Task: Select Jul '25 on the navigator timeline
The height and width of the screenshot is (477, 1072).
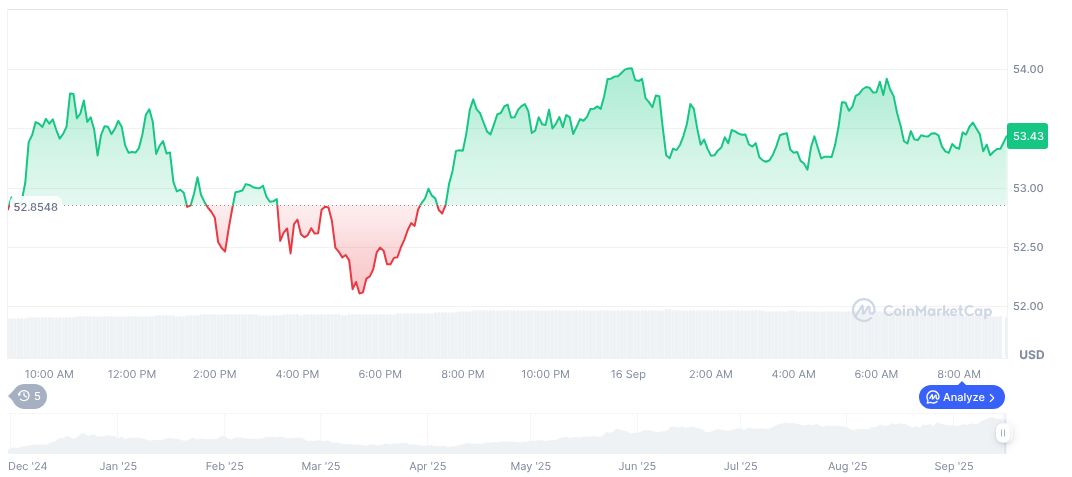Action: (741, 466)
